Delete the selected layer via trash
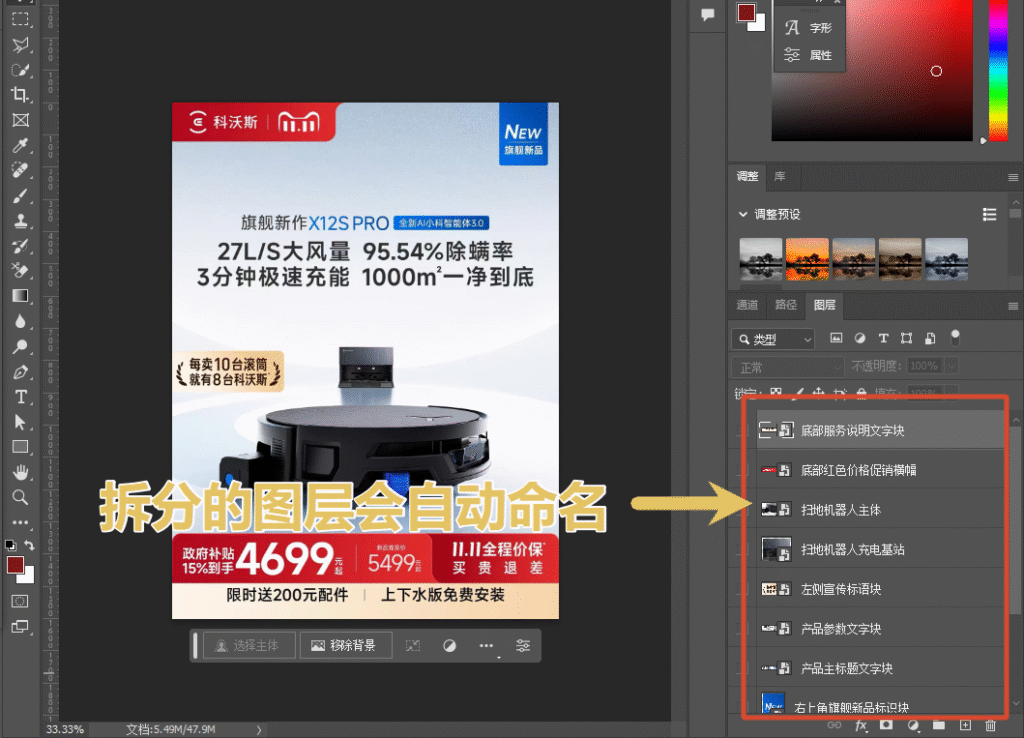 pos(991,725)
